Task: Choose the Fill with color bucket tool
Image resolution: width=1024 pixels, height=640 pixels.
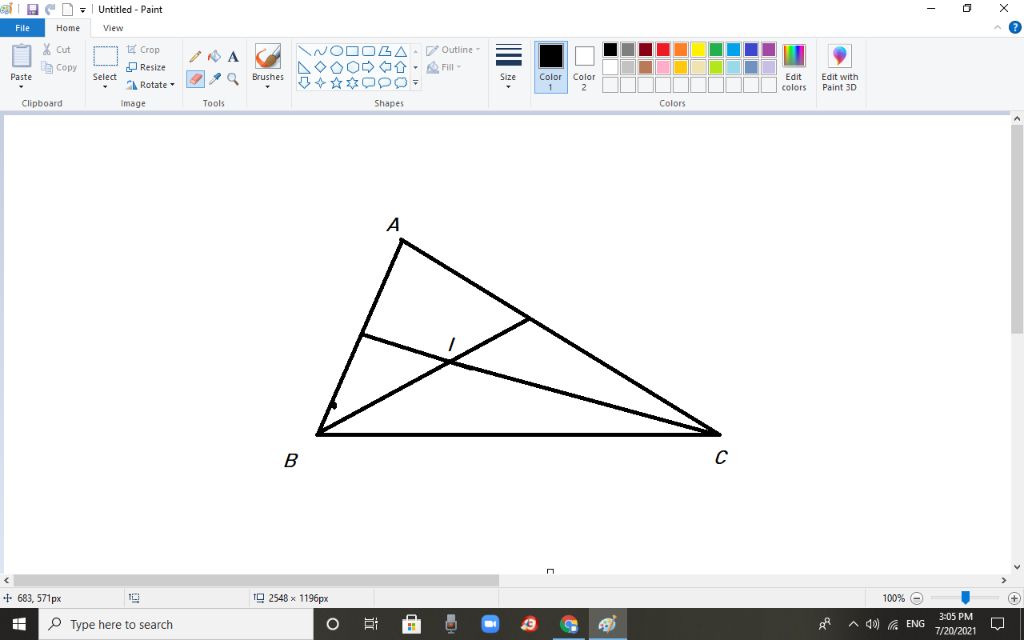Action: click(x=214, y=57)
